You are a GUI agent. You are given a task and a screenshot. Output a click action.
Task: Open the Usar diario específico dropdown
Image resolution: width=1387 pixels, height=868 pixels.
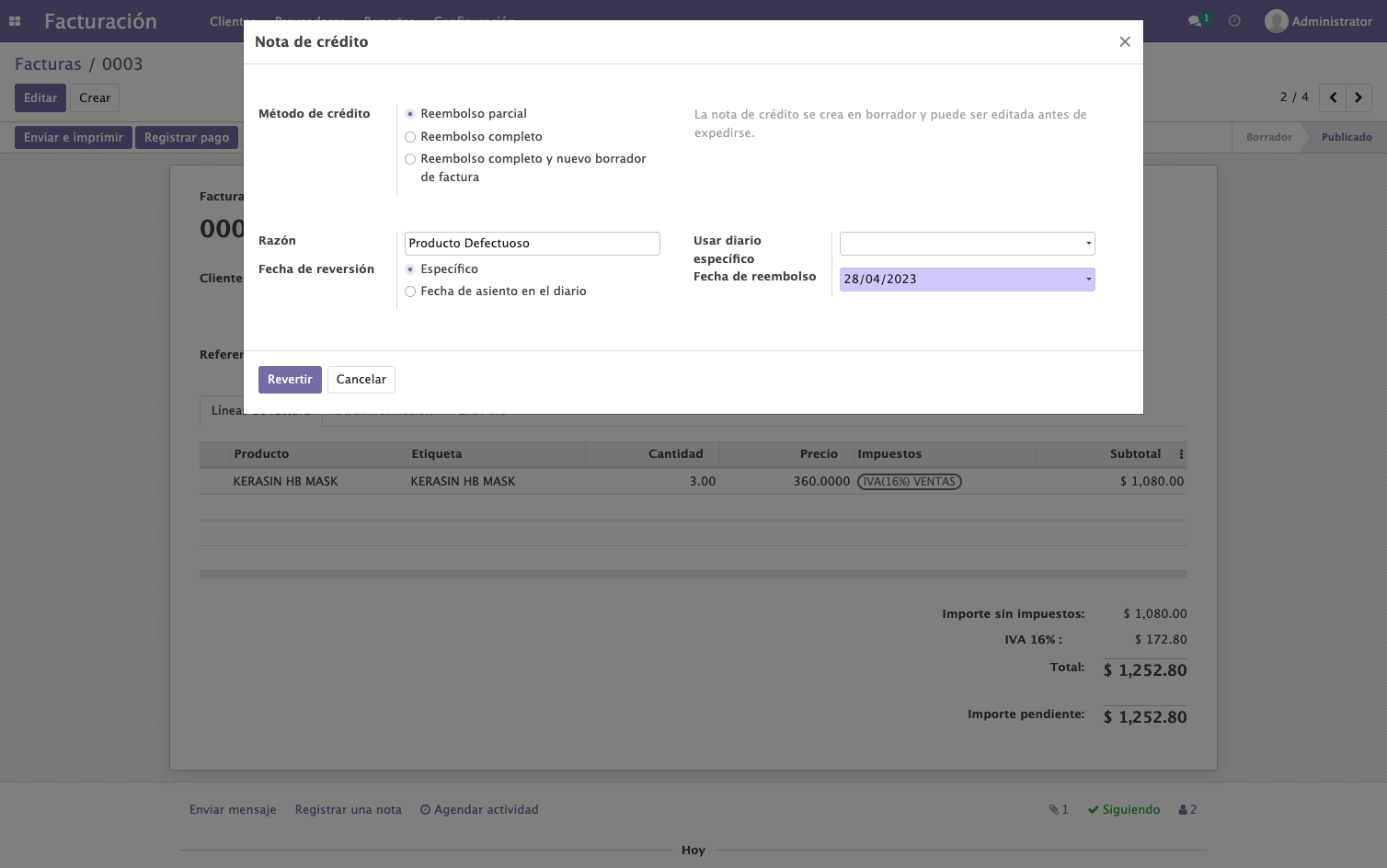coord(967,244)
